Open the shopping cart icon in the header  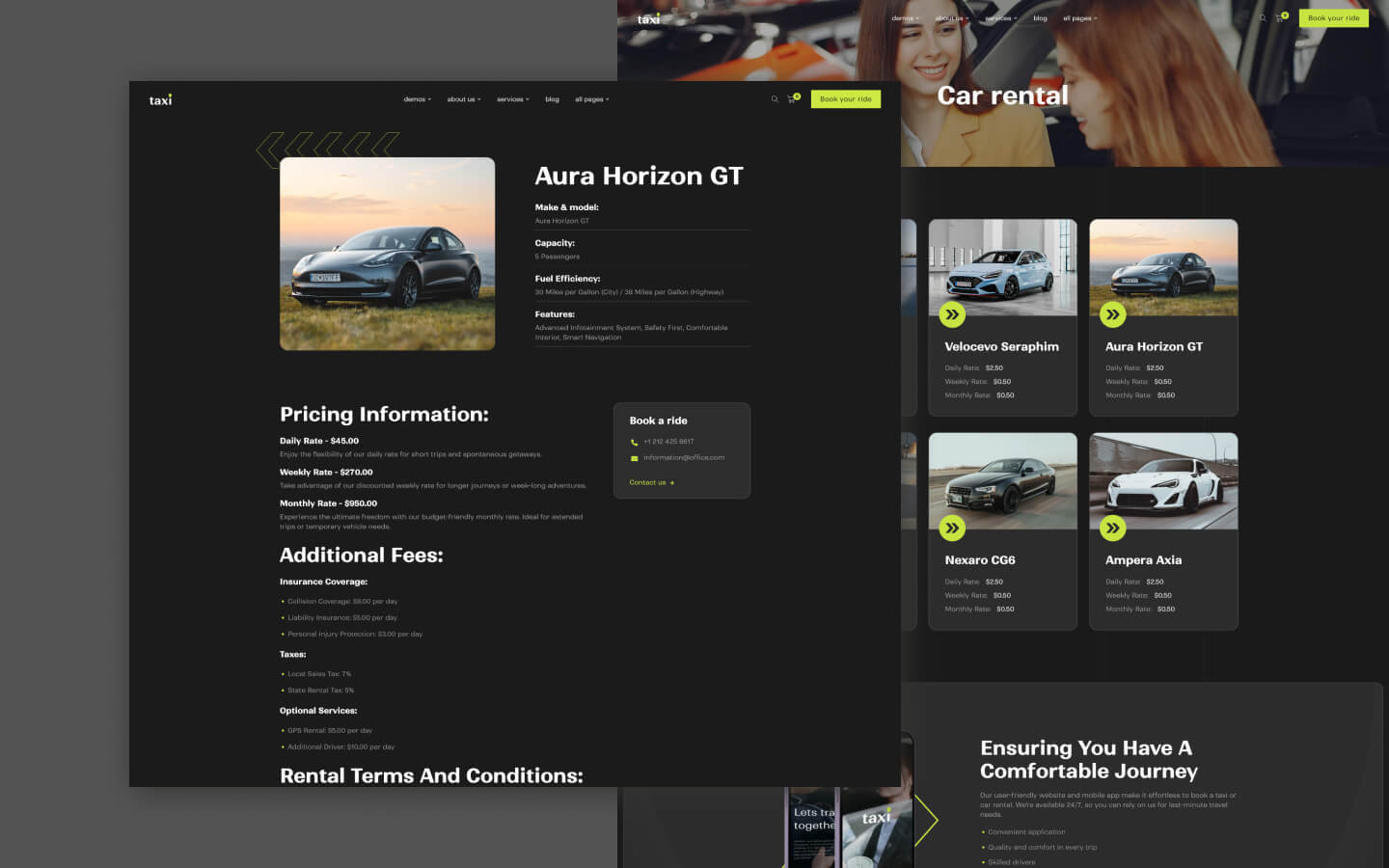[791, 99]
